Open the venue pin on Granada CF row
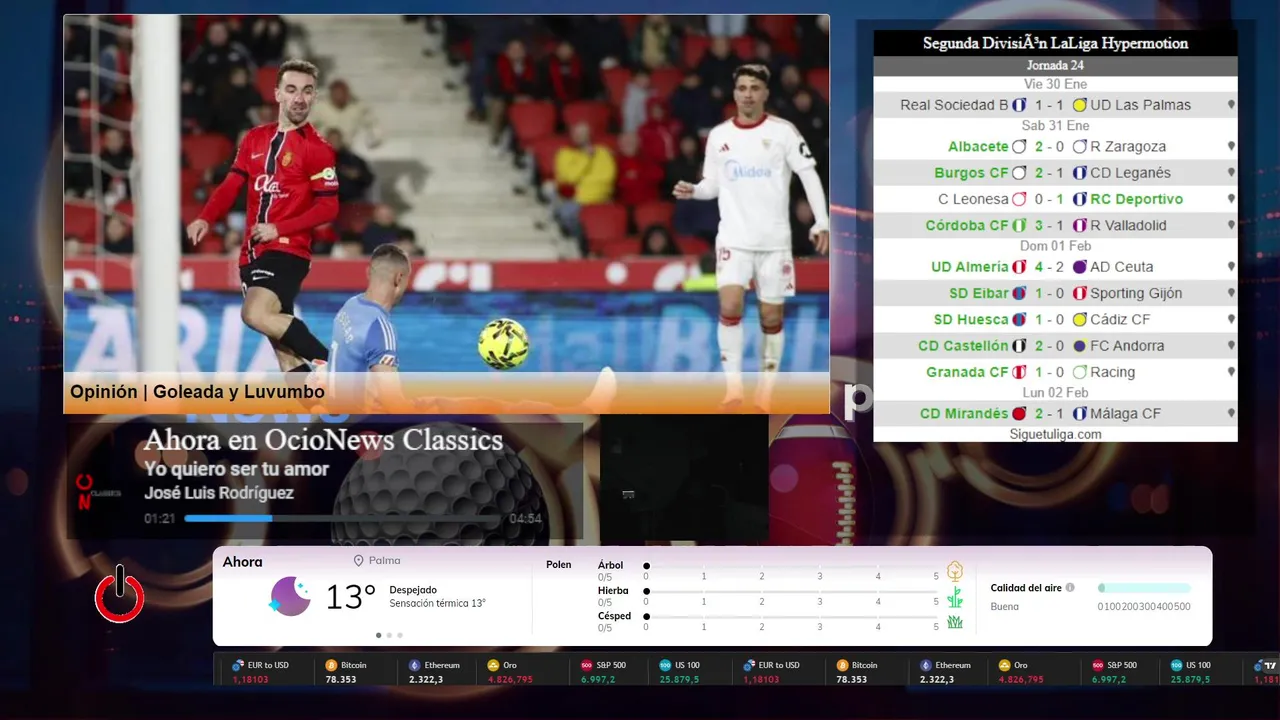1280x720 pixels. [1231, 372]
